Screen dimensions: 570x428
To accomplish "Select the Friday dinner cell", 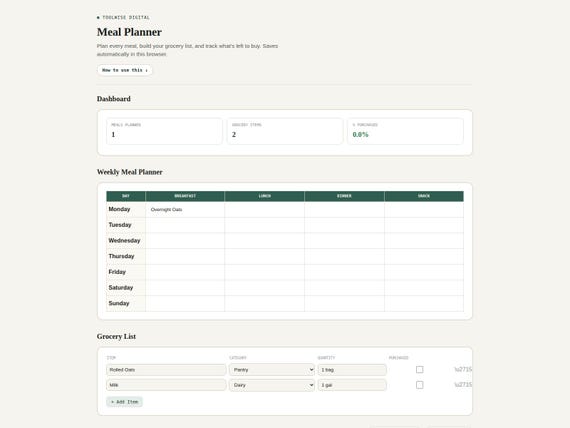I will coord(344,272).
